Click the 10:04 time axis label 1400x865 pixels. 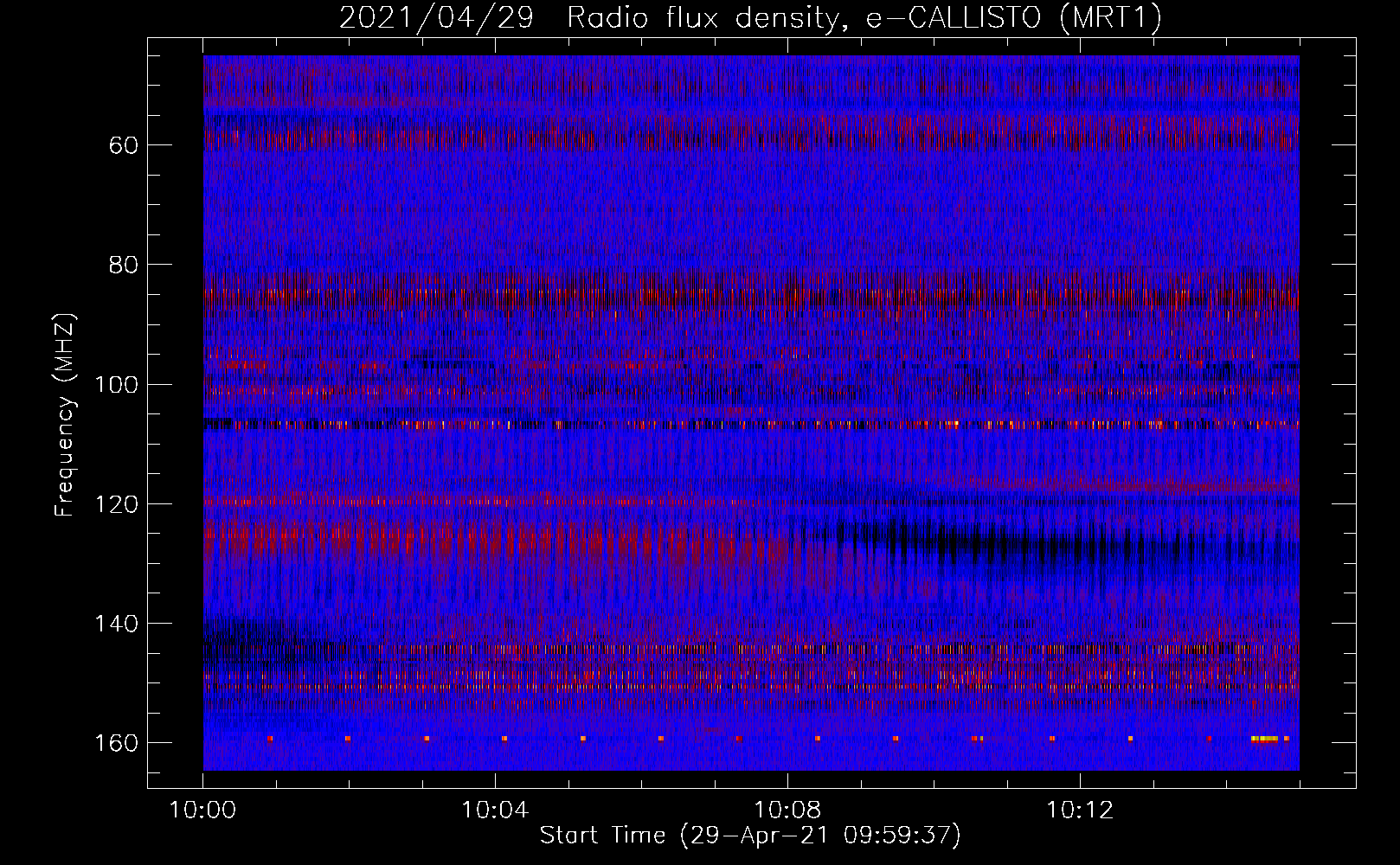click(495, 811)
